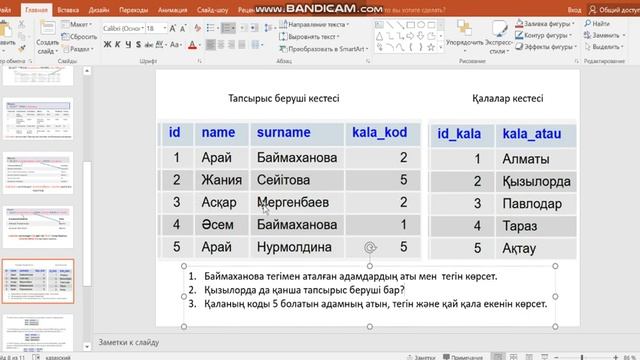The width and height of the screenshot is (640, 360).
Task: Toggle italic formatting (К)
Action: tap(118, 44)
